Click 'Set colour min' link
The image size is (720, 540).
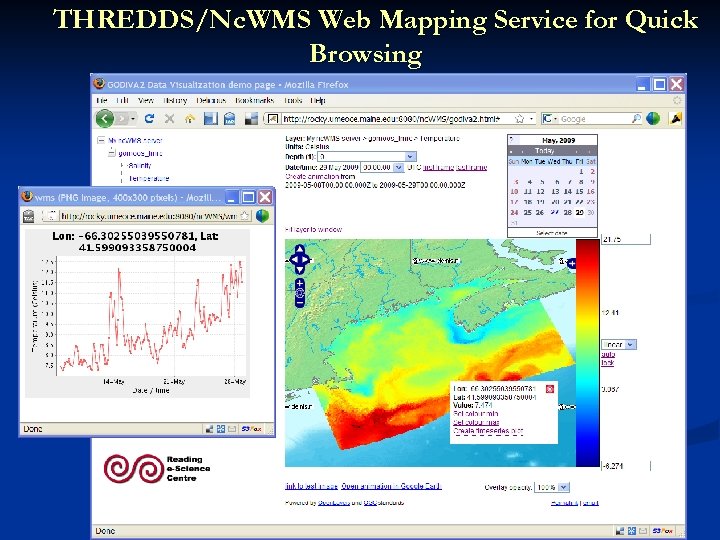coord(475,414)
